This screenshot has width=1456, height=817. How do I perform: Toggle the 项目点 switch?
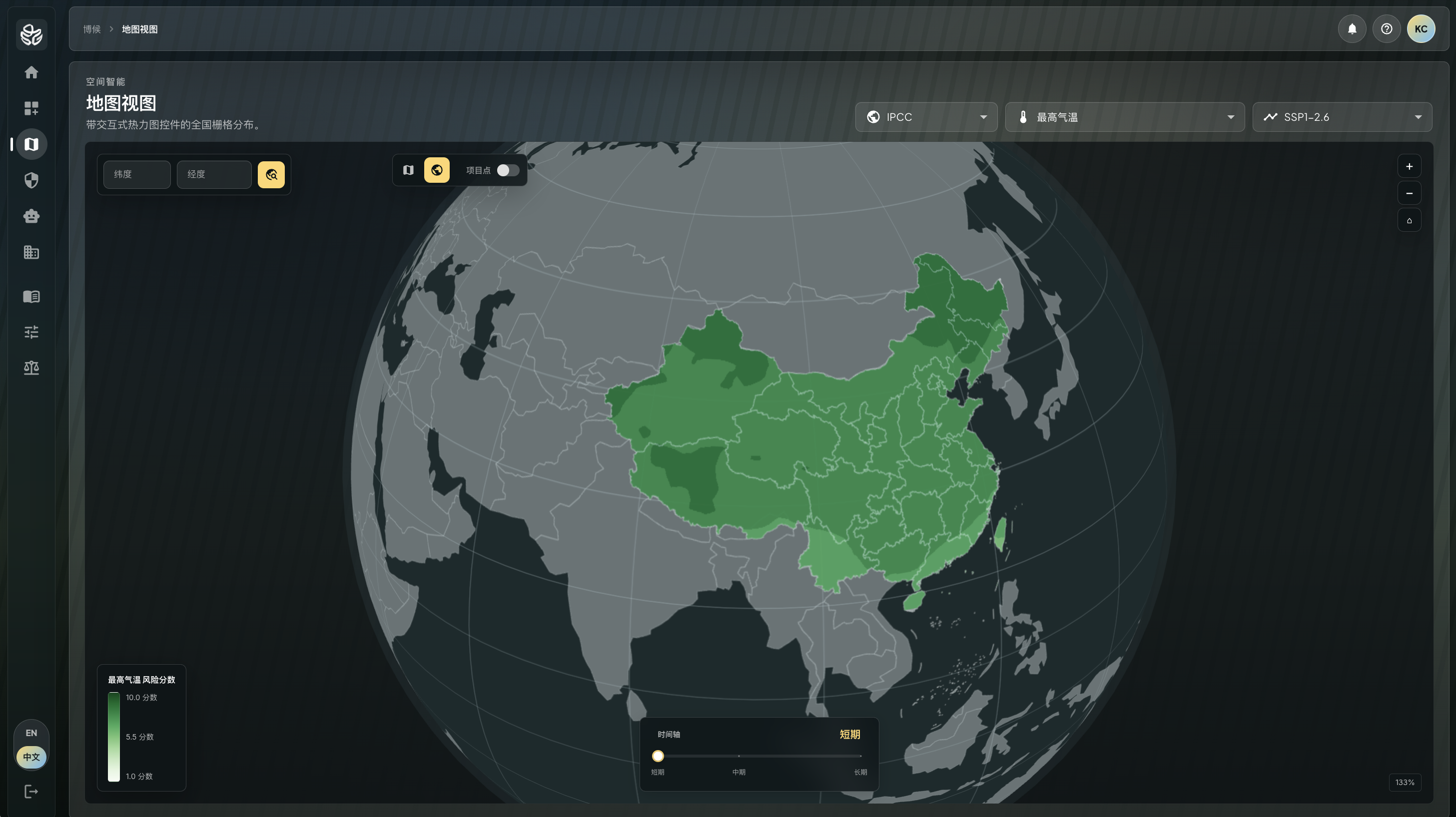point(508,170)
